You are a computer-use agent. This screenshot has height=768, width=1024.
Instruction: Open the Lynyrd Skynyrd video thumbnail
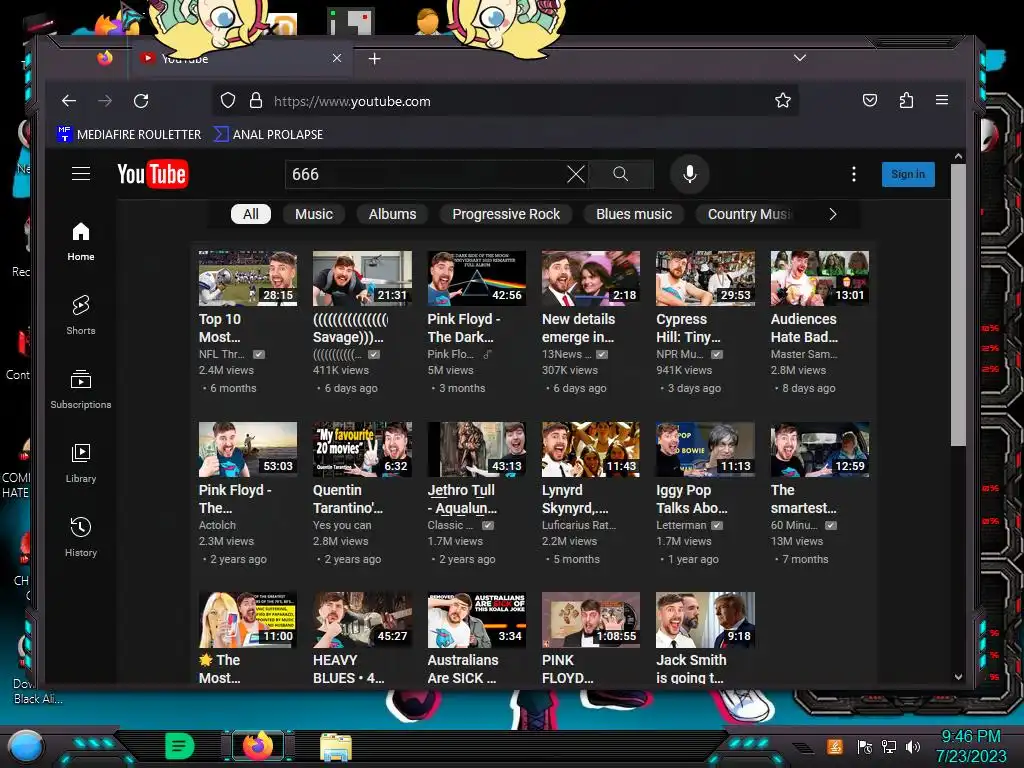click(591, 449)
